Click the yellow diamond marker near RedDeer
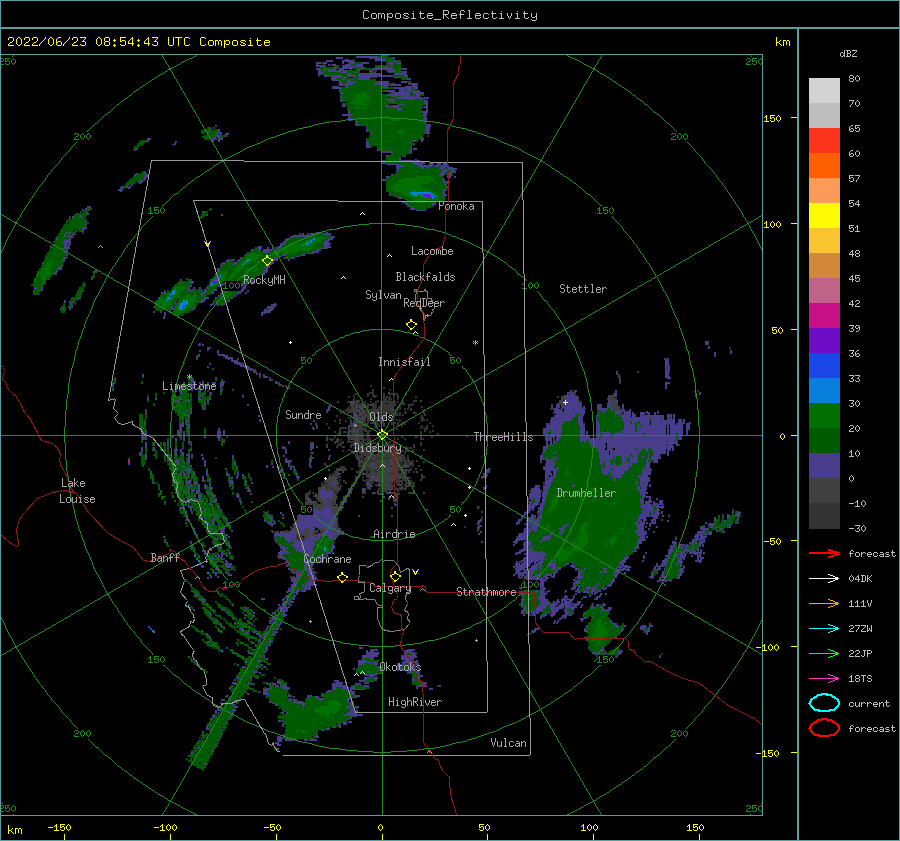The width and height of the screenshot is (900, 841). tap(411, 325)
